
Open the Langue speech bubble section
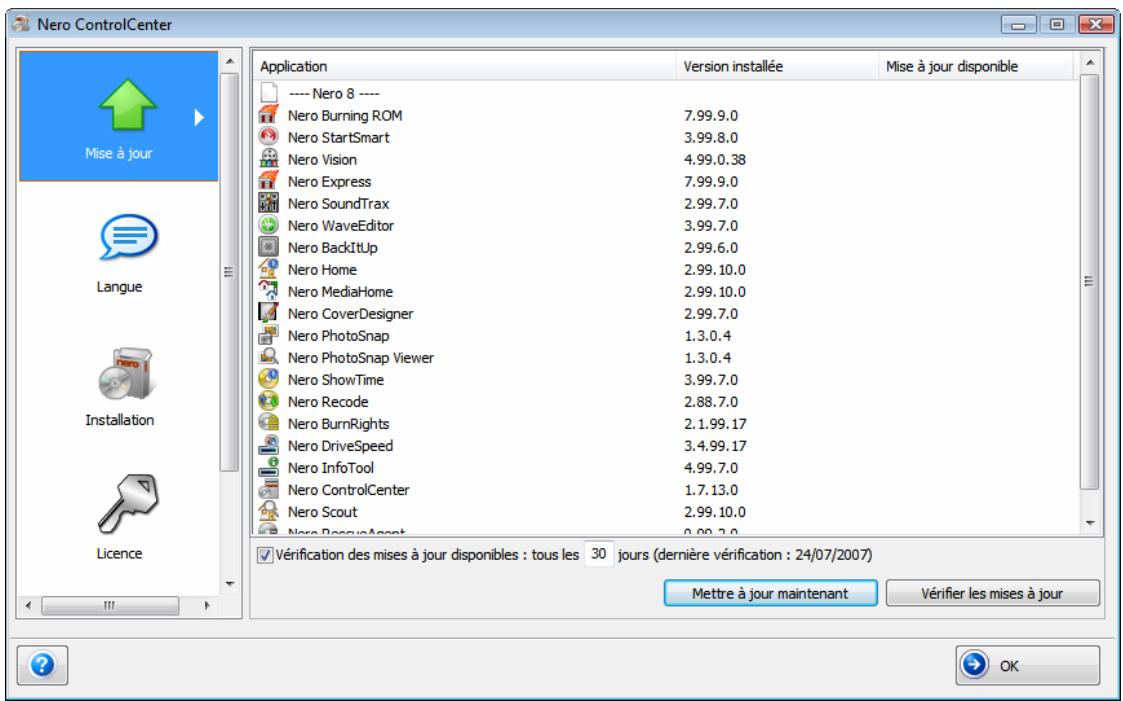point(127,238)
